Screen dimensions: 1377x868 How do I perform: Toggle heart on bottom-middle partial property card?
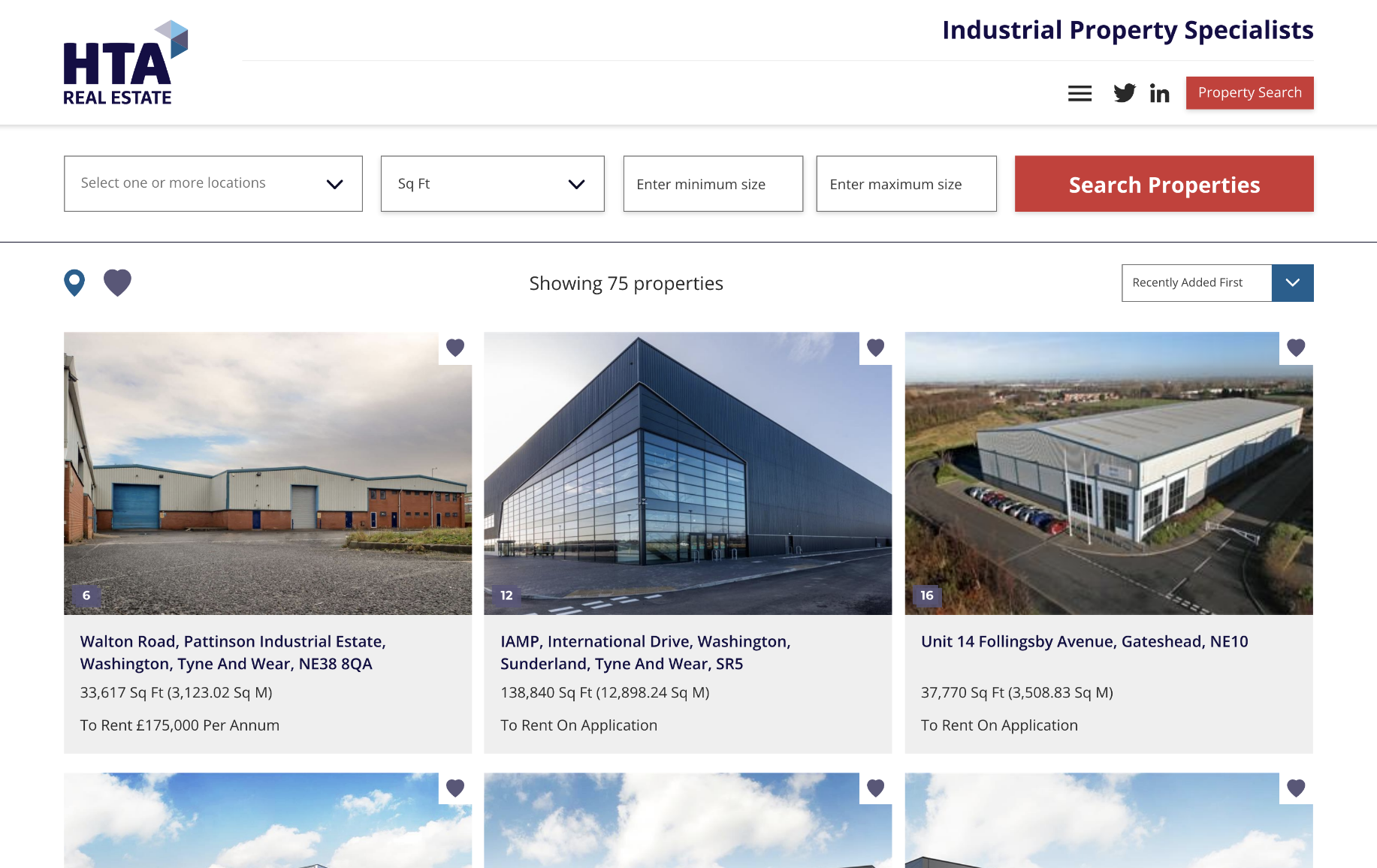(x=875, y=788)
